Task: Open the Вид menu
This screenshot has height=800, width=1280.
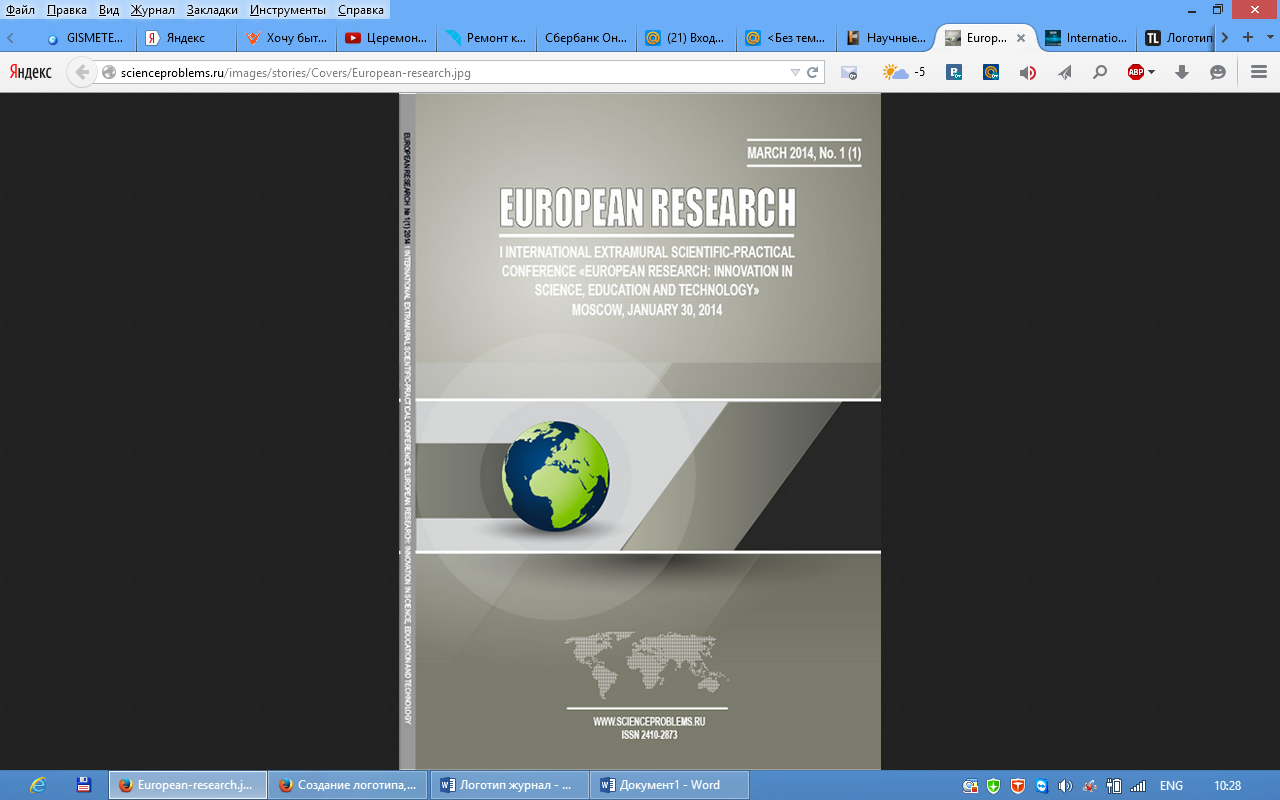Action: click(x=109, y=9)
